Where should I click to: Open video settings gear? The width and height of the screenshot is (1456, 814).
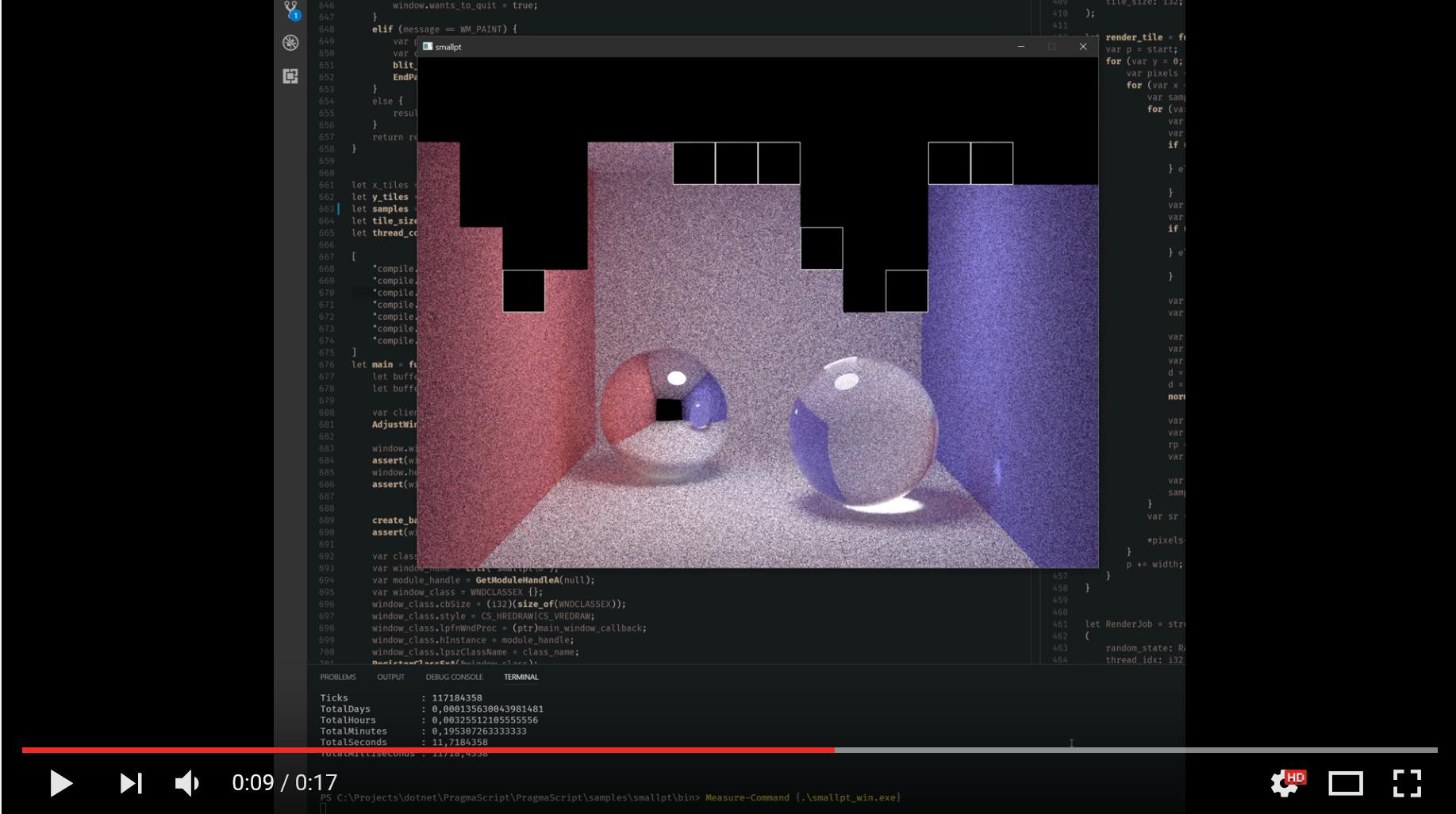pos(1287,782)
